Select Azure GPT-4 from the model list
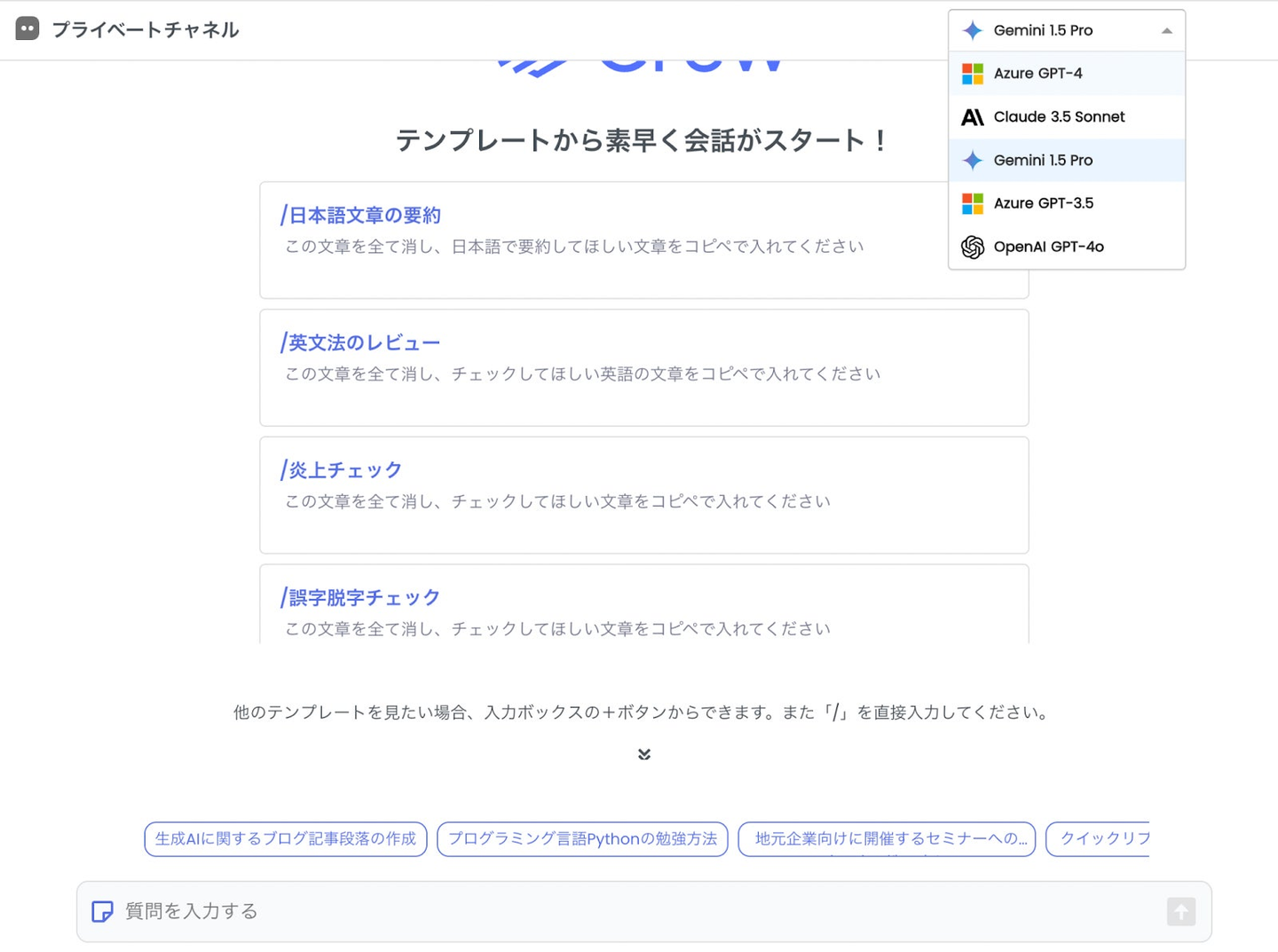 [1067, 74]
